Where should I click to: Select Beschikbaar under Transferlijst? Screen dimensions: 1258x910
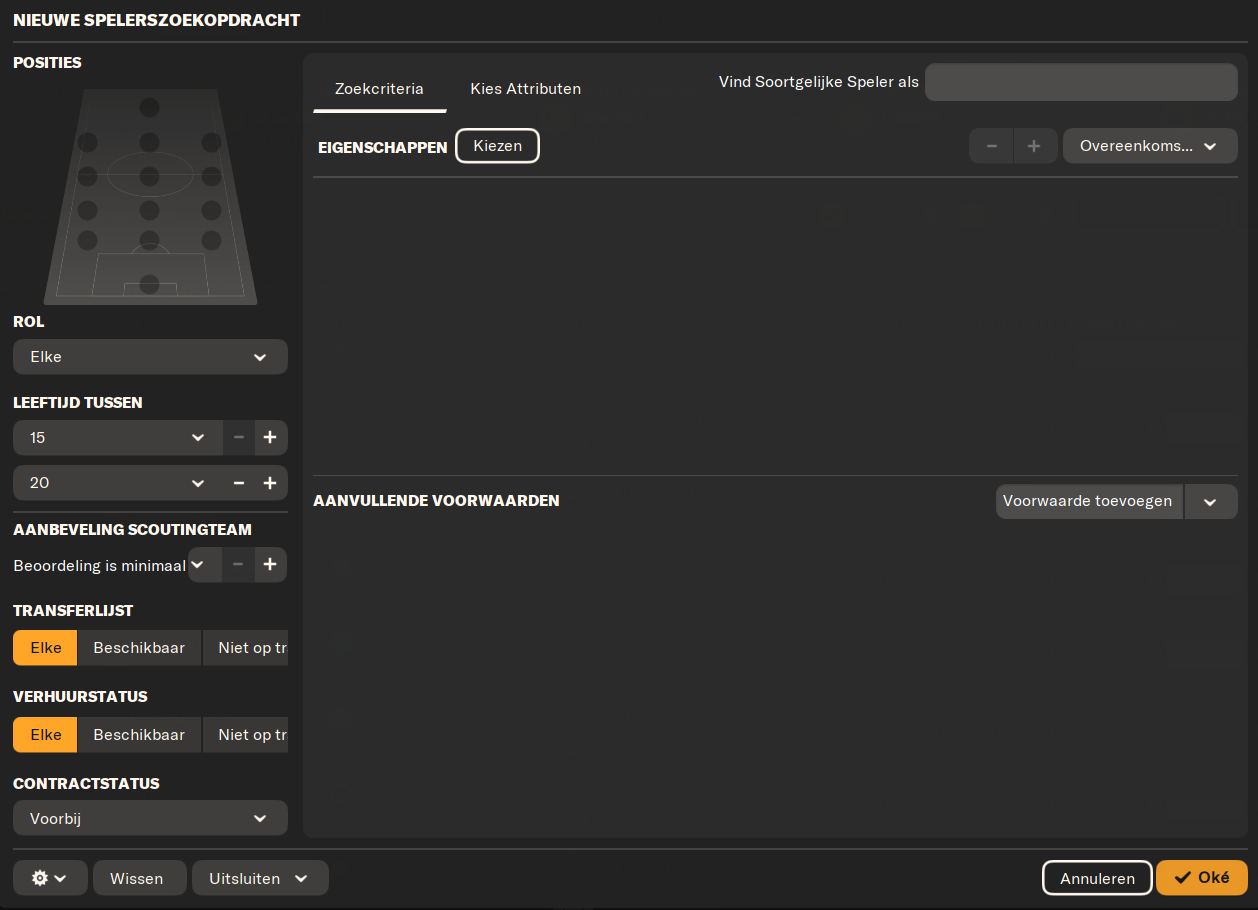point(139,648)
